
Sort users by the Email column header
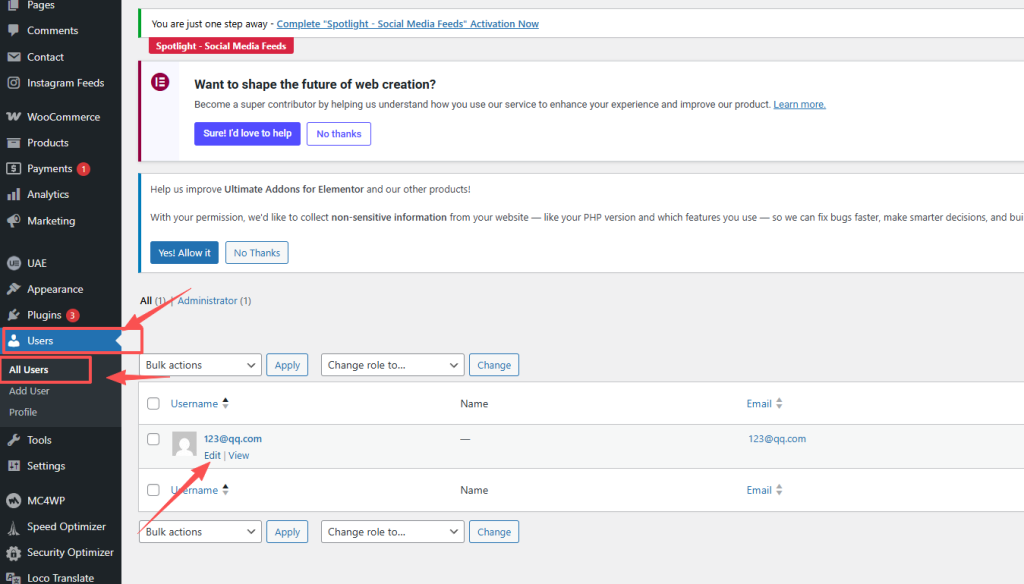(x=759, y=404)
